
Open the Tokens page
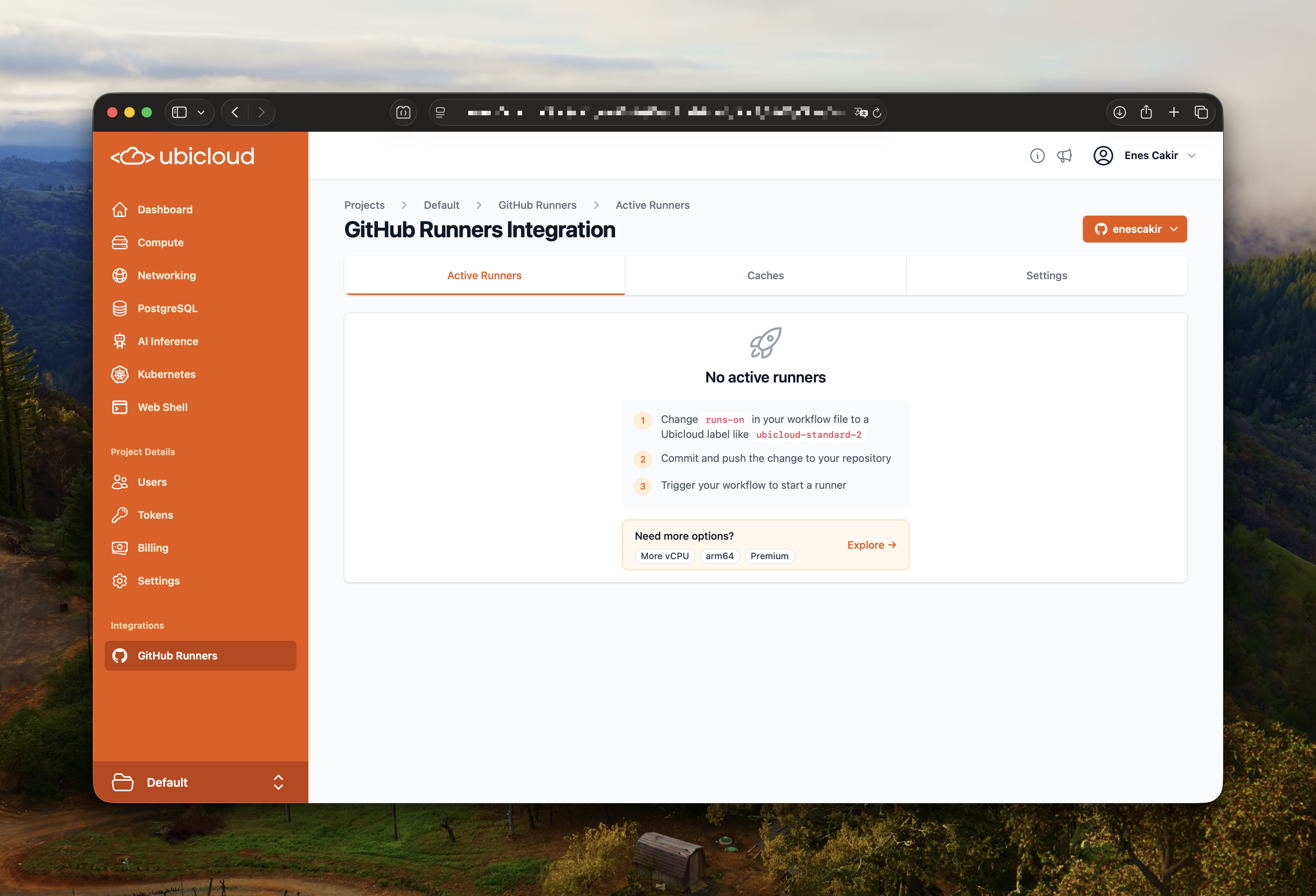(x=155, y=515)
